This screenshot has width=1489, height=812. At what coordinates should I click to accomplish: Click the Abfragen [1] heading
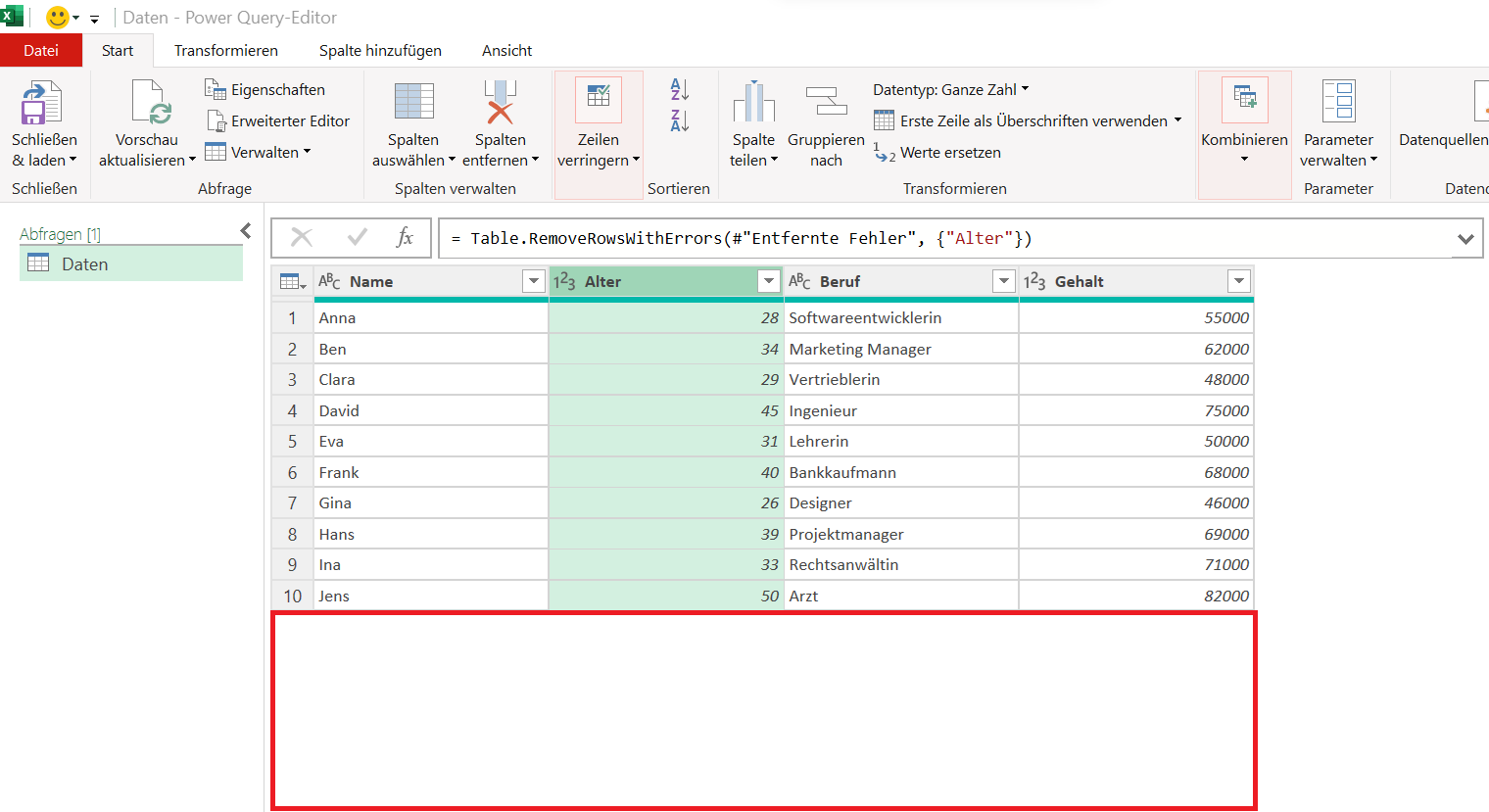click(x=60, y=234)
